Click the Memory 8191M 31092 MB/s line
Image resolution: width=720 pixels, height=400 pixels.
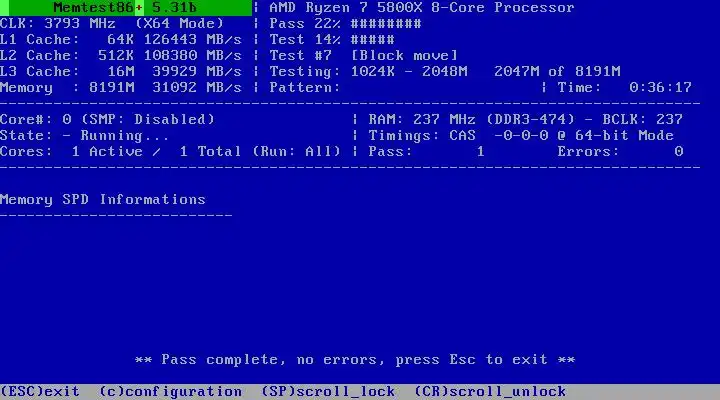point(121,87)
